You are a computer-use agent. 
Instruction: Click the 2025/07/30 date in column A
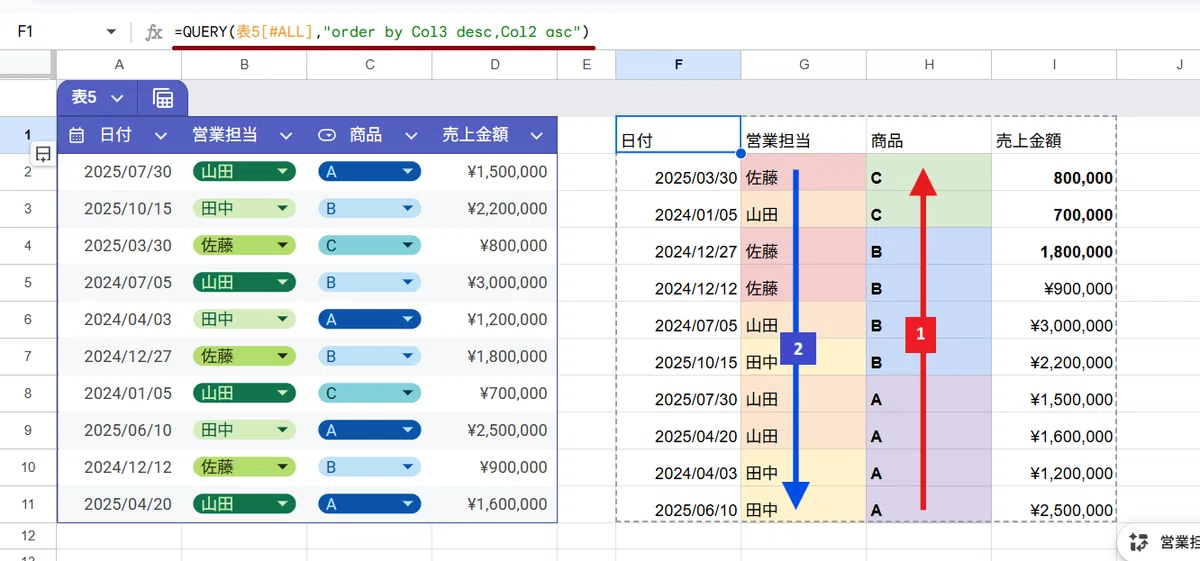coord(128,172)
